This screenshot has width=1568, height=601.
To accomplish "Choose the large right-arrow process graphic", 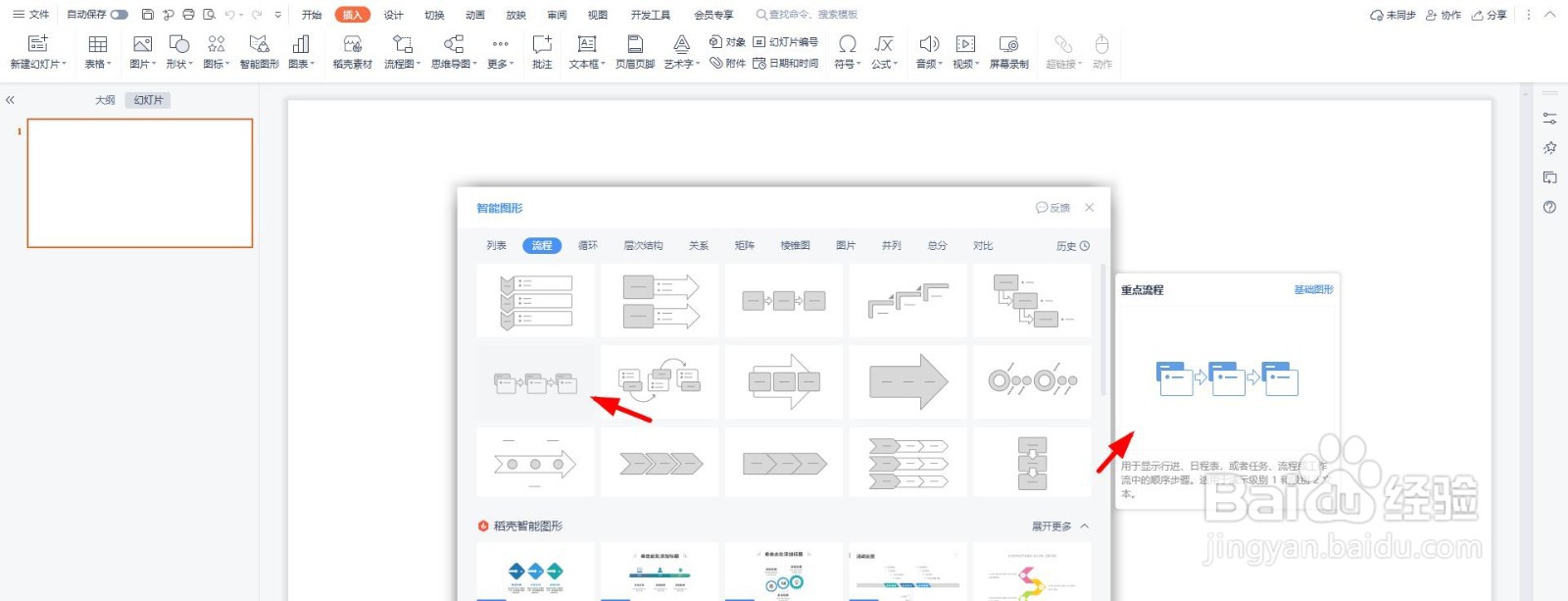I will 908,382.
